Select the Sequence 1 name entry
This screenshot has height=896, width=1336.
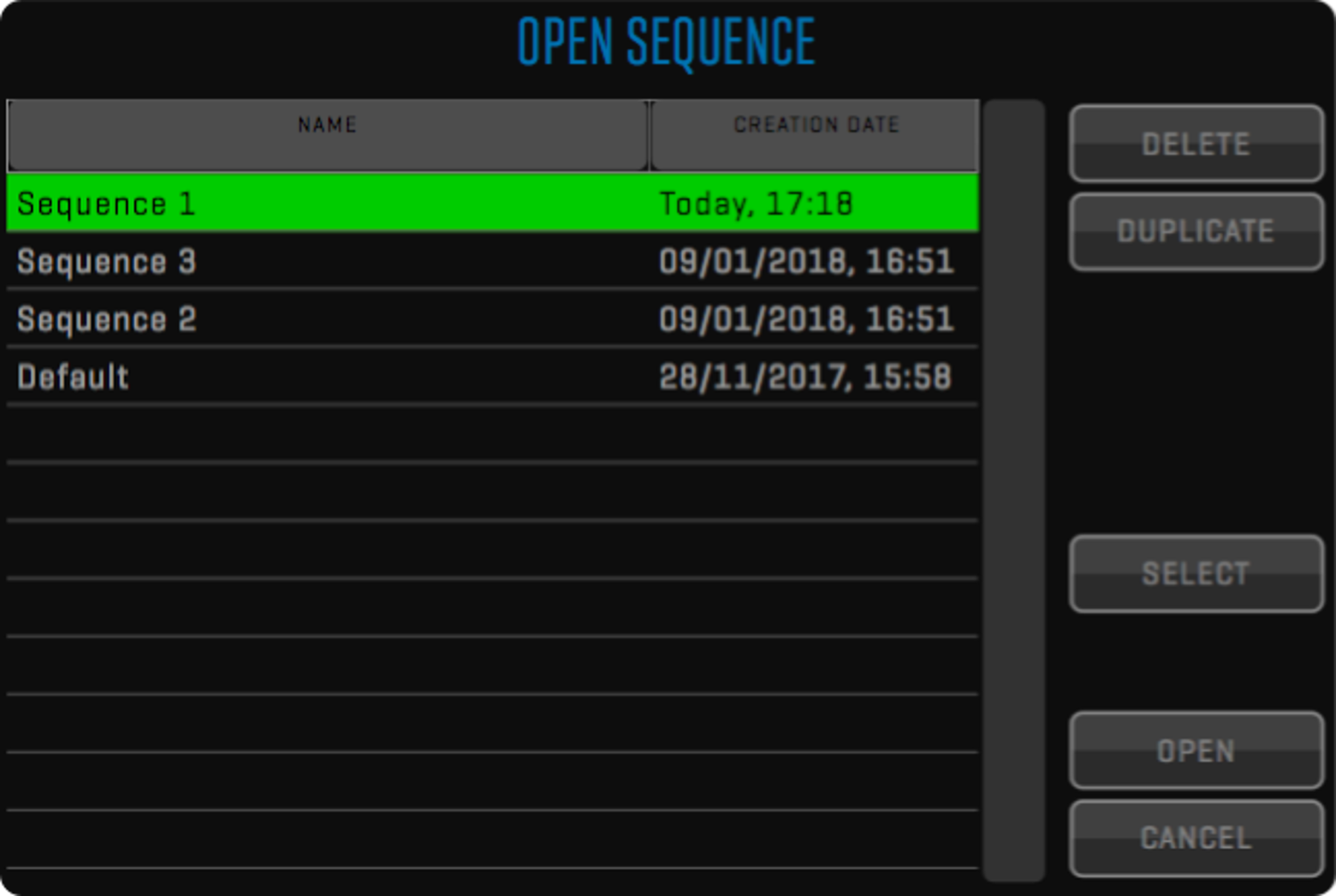pos(106,204)
